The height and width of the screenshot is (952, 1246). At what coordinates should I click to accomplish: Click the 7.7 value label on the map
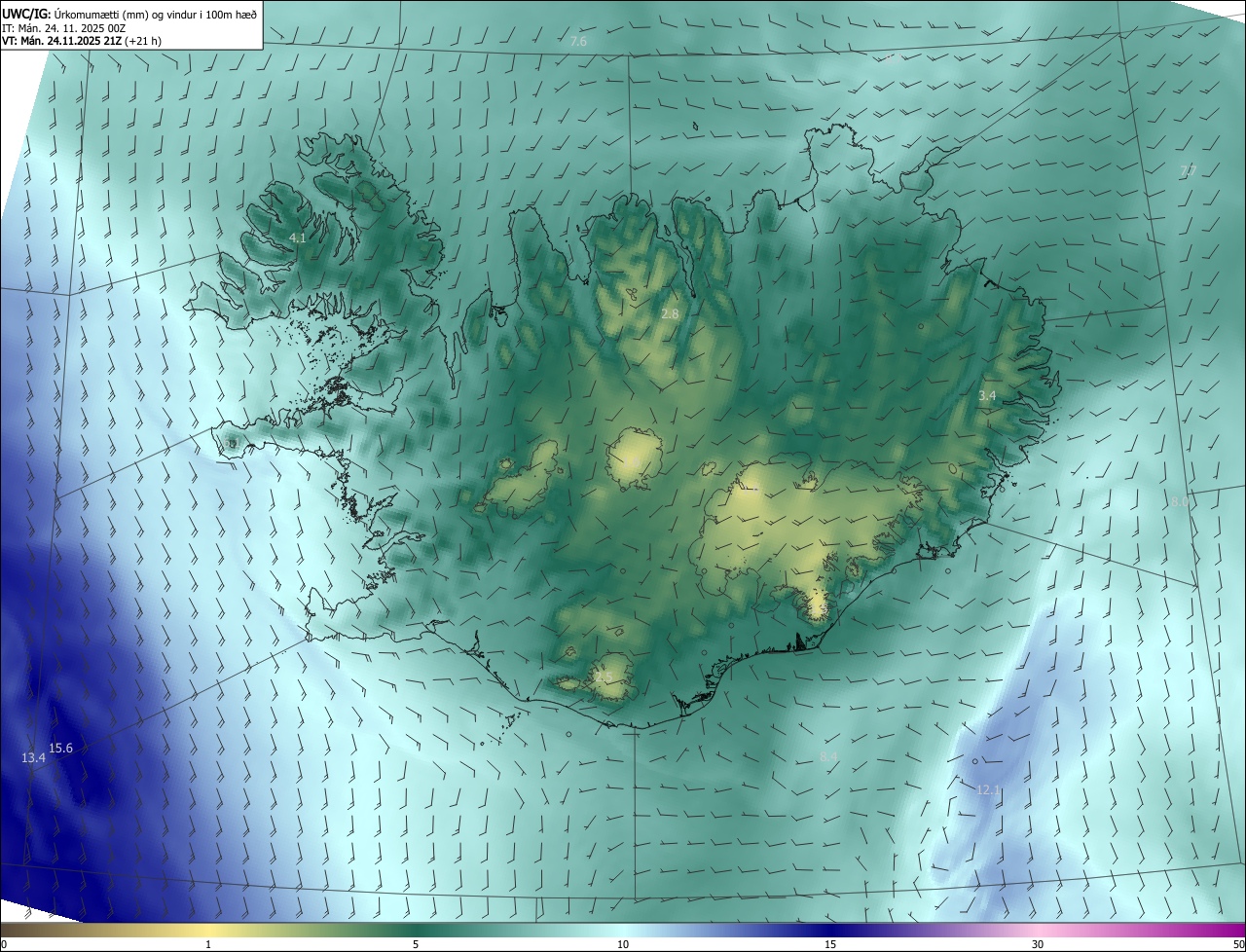[x=1188, y=171]
